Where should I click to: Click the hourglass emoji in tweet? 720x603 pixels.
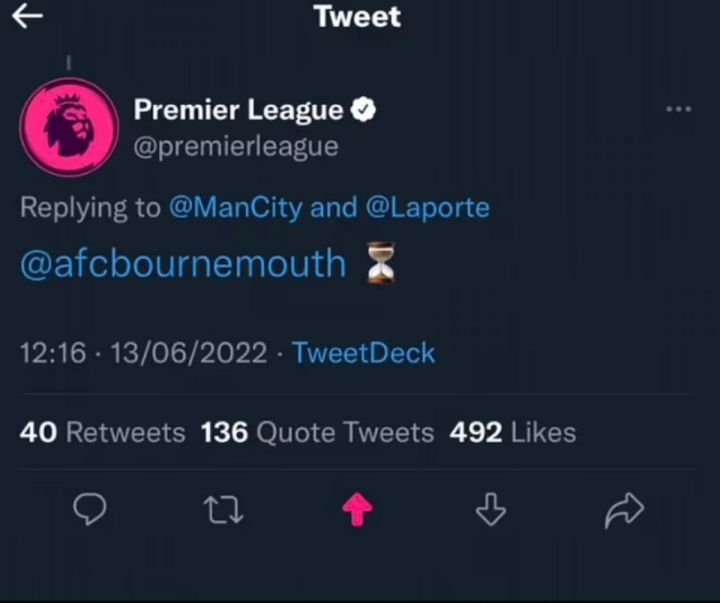[x=380, y=263]
